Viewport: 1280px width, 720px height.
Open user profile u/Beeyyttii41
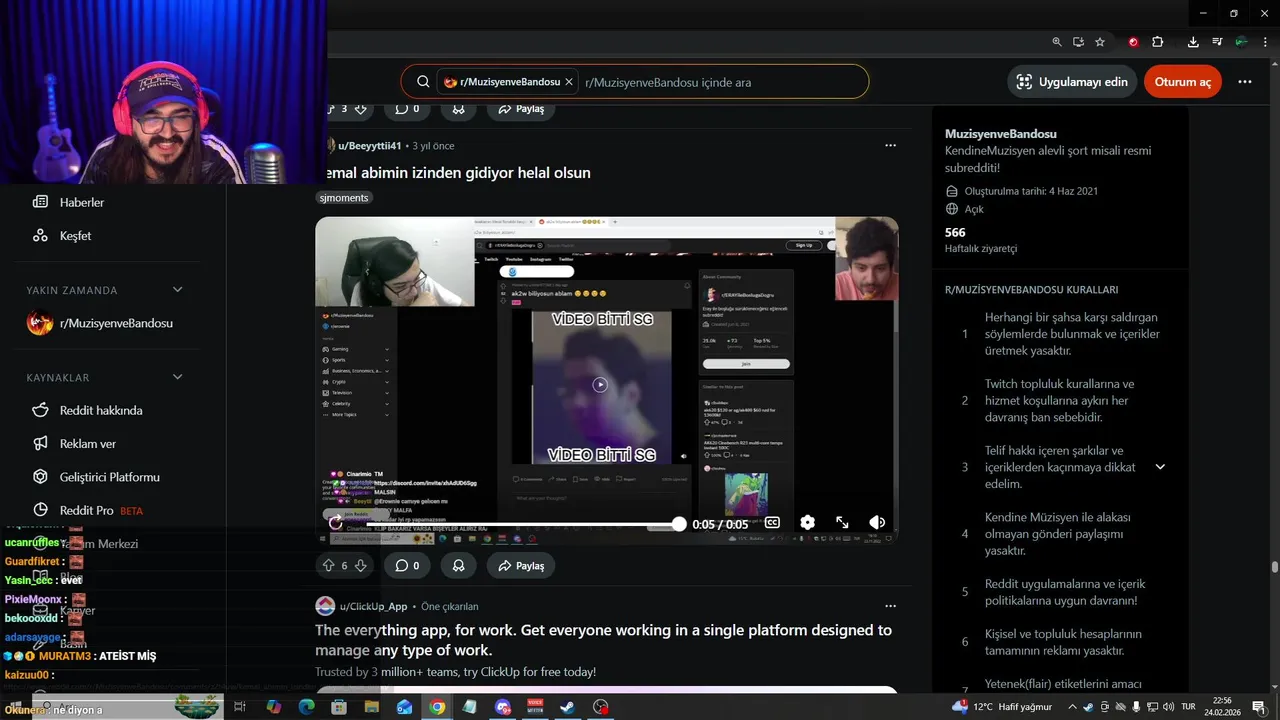point(369,146)
